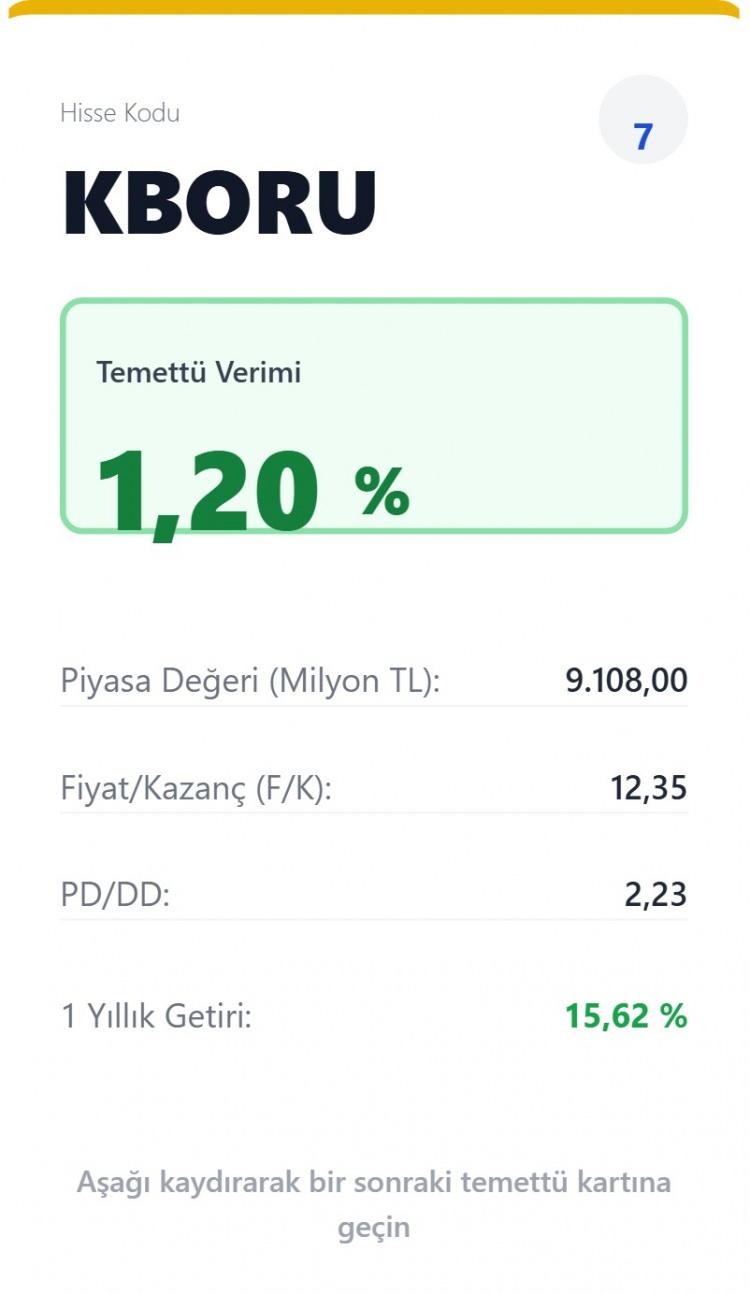Click the yellow bar at card top
The height and width of the screenshot is (1294, 750).
coord(374,9)
